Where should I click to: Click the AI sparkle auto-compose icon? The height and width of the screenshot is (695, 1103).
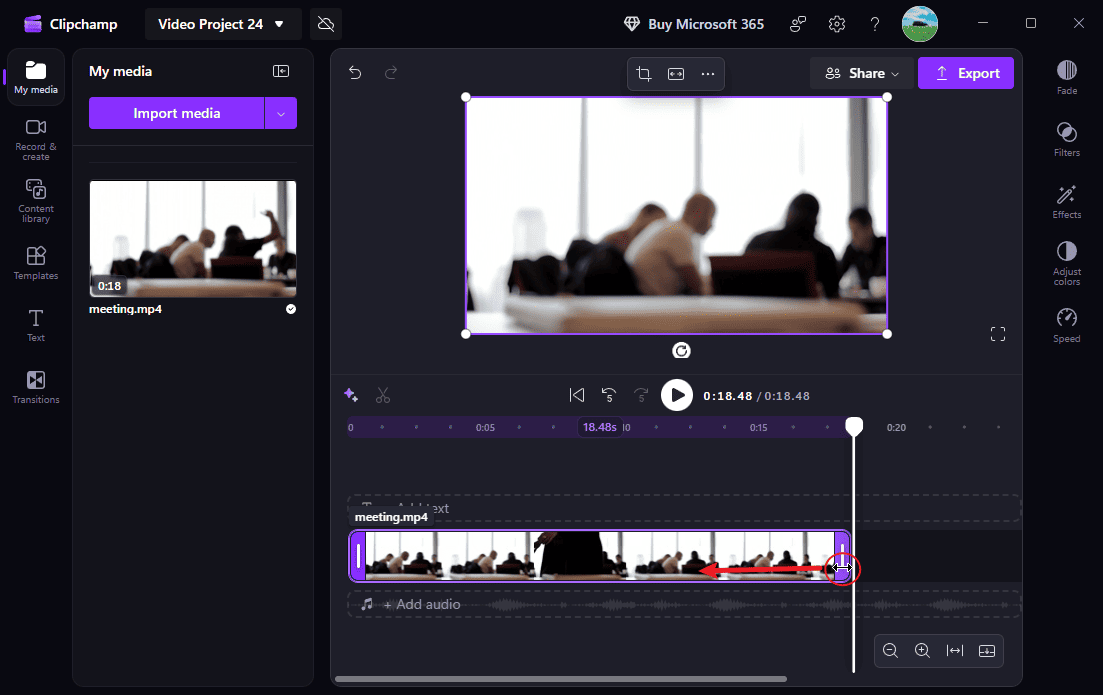coord(351,395)
